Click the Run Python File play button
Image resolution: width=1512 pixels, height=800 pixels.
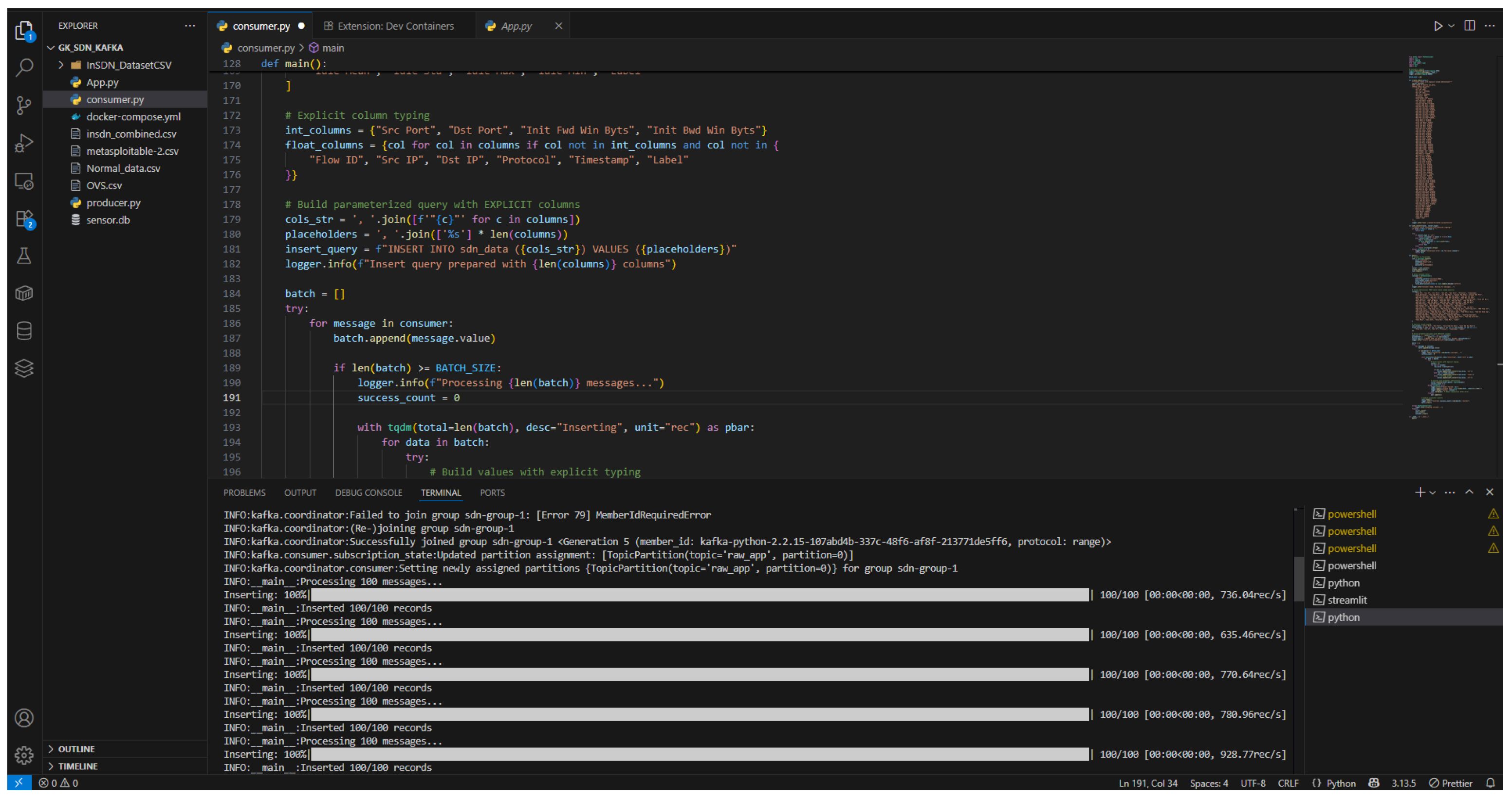(1438, 26)
